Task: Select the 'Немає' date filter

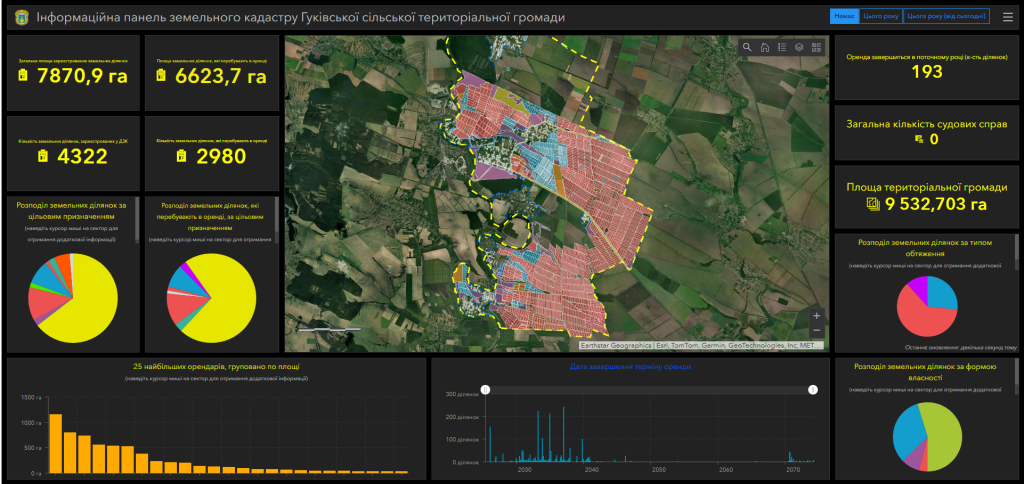Action: (843, 17)
